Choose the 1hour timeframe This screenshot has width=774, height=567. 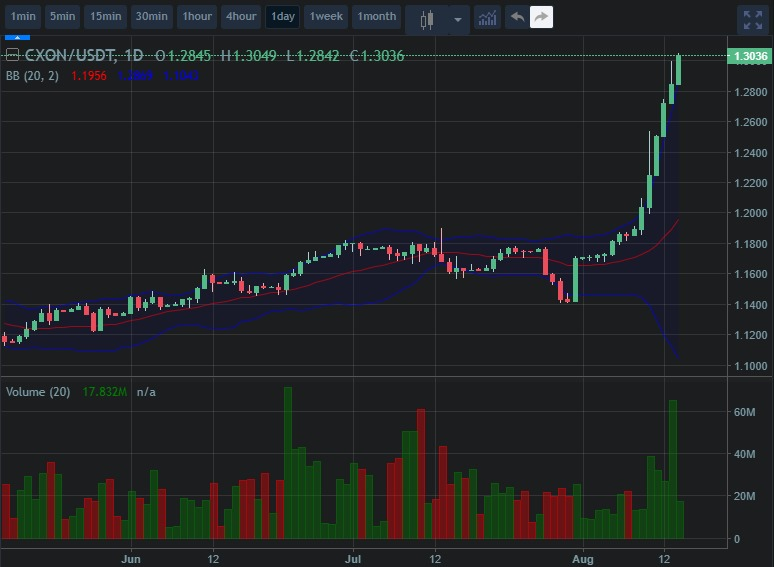coord(197,17)
